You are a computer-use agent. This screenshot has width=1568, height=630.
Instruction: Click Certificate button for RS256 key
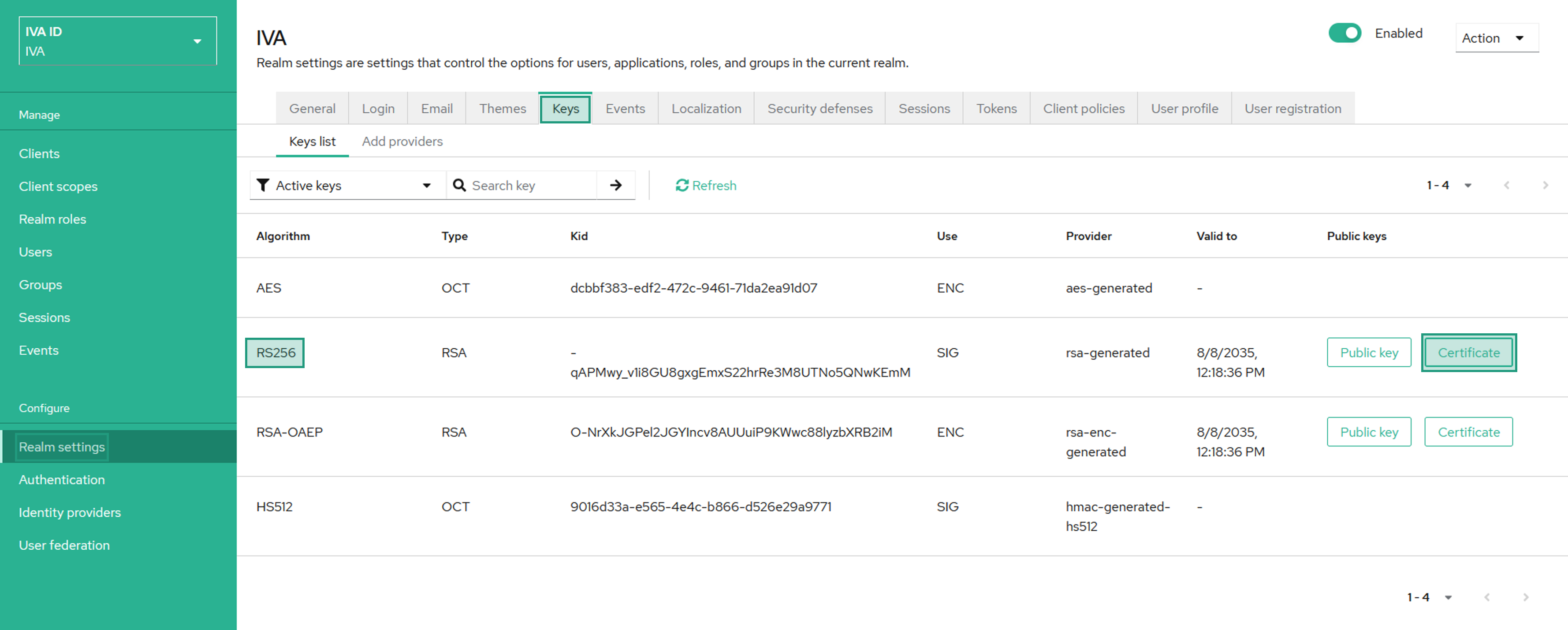coord(1468,352)
